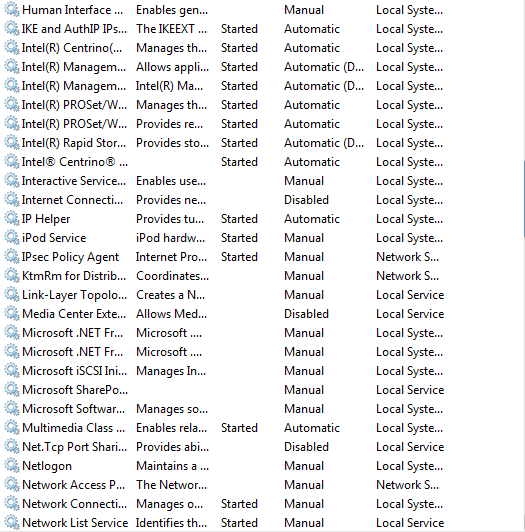Select the IP Helper service name
The height and width of the screenshot is (532, 525).
46,219
